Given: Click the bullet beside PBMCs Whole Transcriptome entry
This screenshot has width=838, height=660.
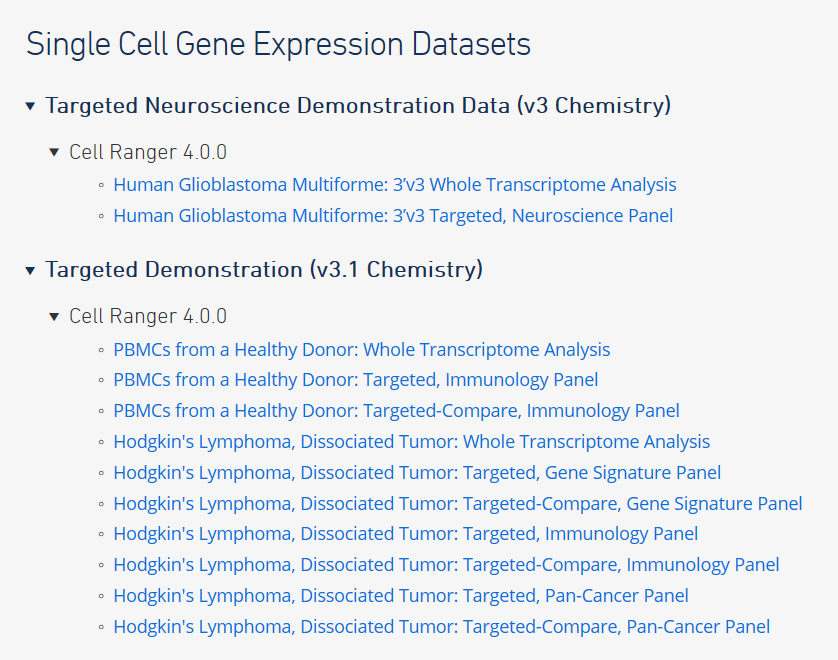Looking at the screenshot, I should point(99,350).
